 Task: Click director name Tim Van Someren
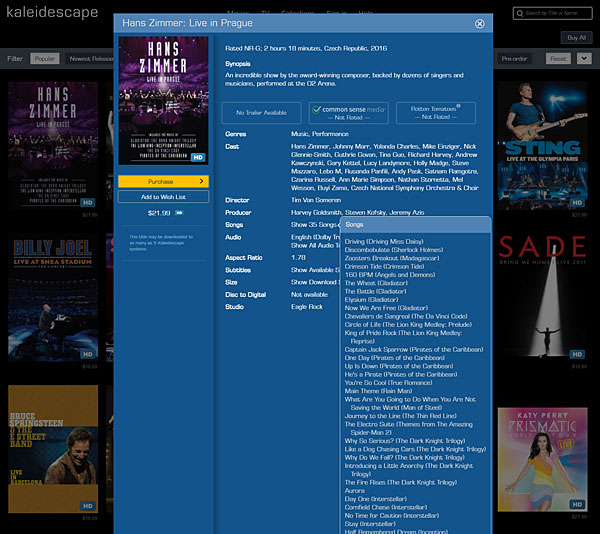point(316,200)
